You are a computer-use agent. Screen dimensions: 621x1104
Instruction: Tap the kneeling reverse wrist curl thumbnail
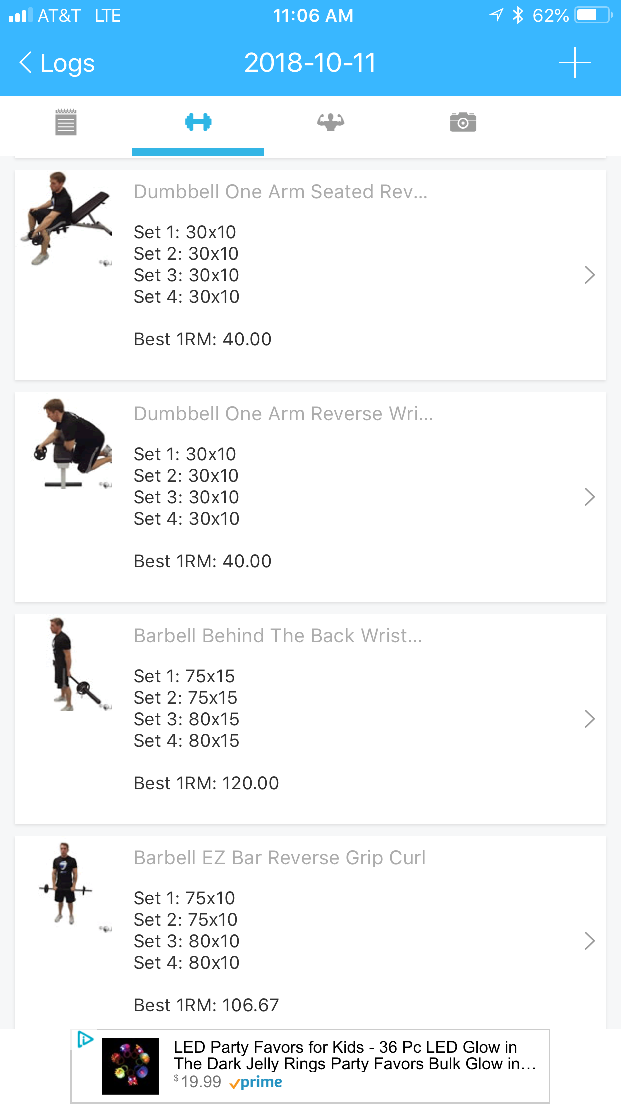[66, 443]
